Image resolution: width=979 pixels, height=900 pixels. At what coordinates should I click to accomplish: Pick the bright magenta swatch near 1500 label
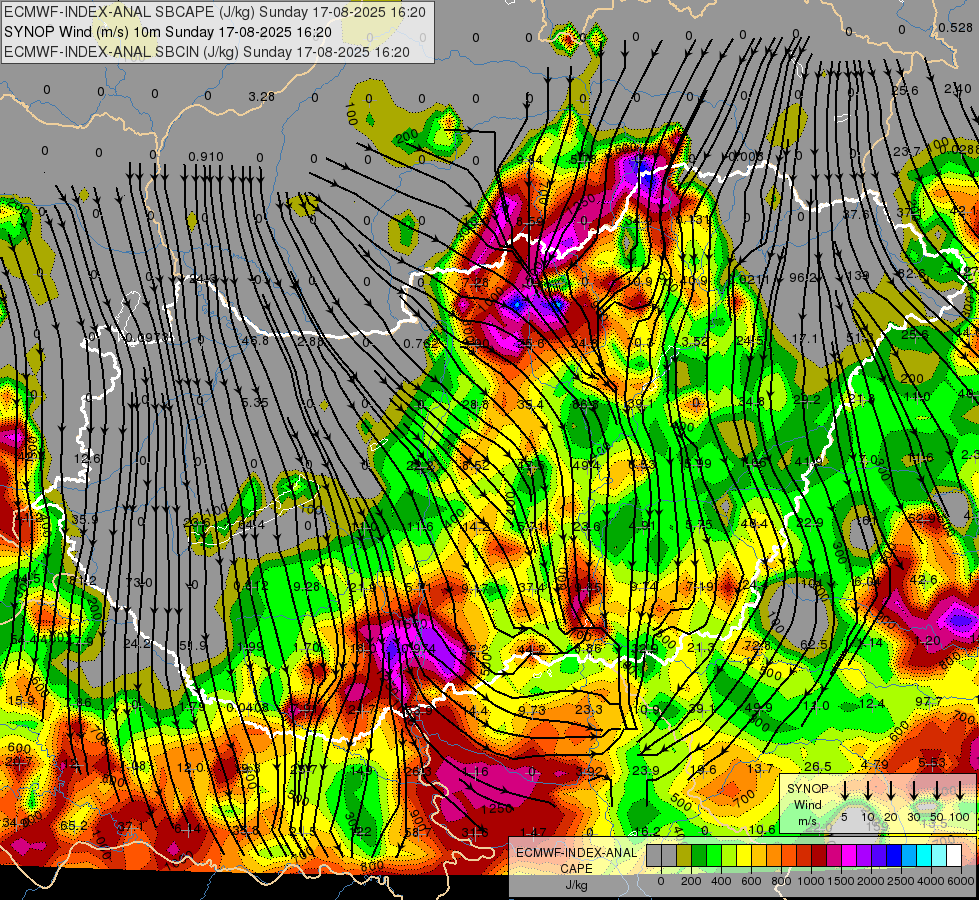tap(850, 856)
